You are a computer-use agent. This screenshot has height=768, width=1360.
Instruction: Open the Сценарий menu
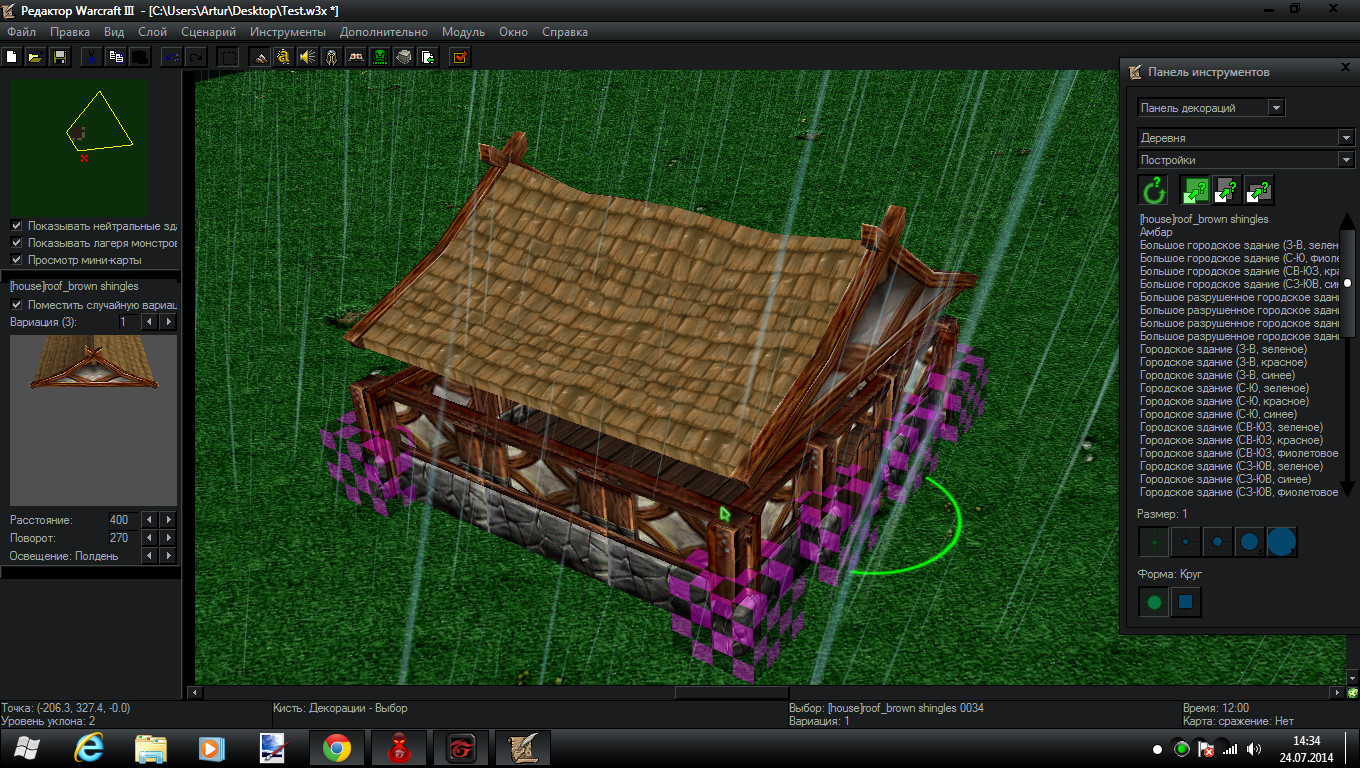[209, 32]
